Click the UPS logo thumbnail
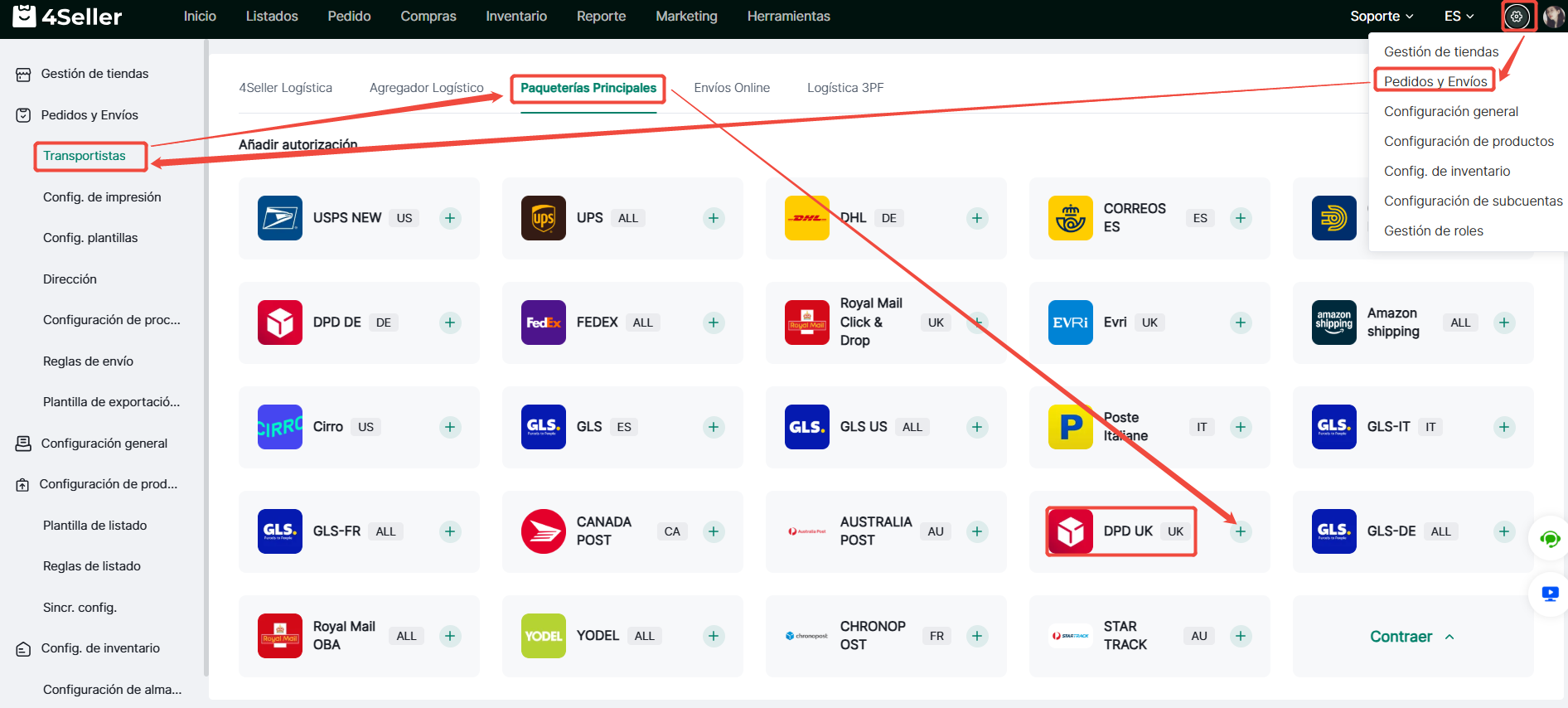The width and height of the screenshot is (1568, 708). [544, 218]
